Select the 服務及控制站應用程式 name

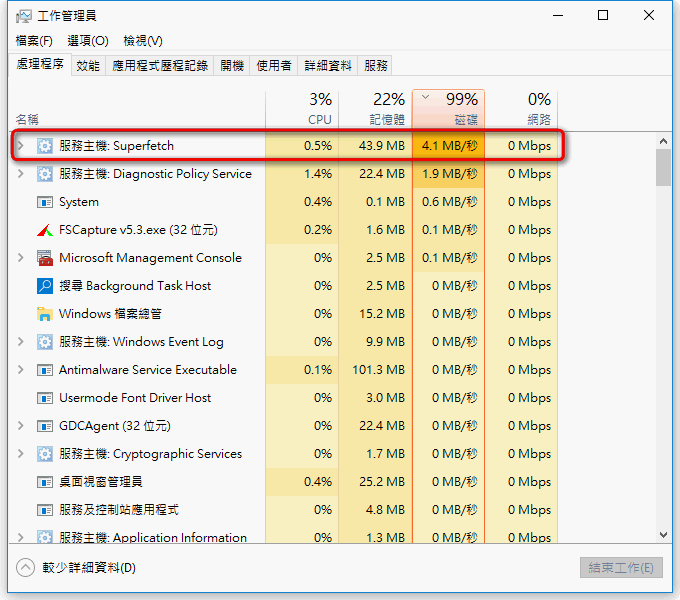click(119, 510)
